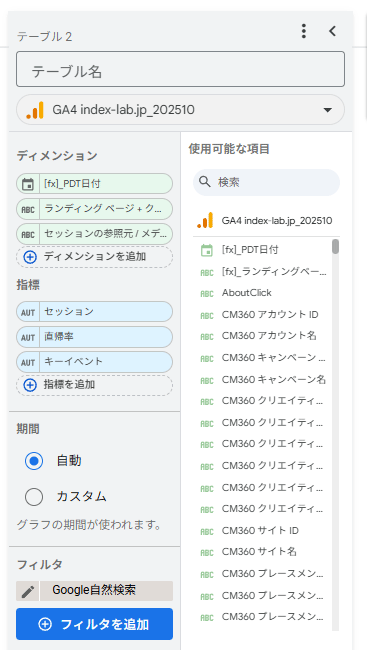Select the 自動 period radio button
Viewport: 367px width, 650px height.
(34, 461)
